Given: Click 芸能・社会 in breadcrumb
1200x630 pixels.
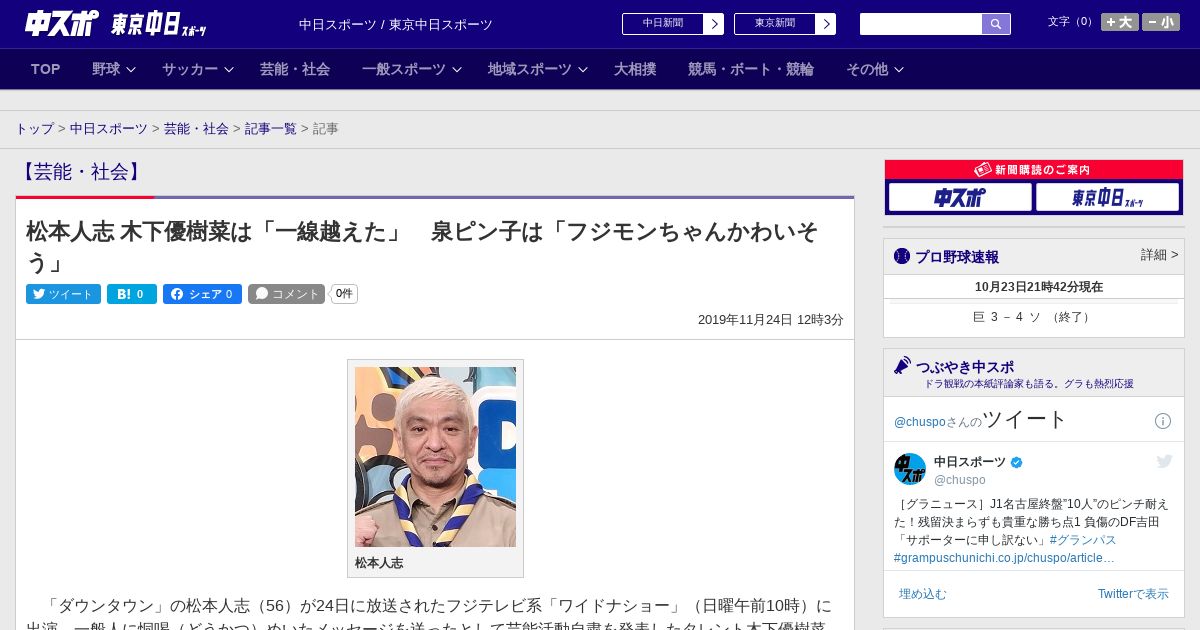Looking at the screenshot, I should [196, 129].
